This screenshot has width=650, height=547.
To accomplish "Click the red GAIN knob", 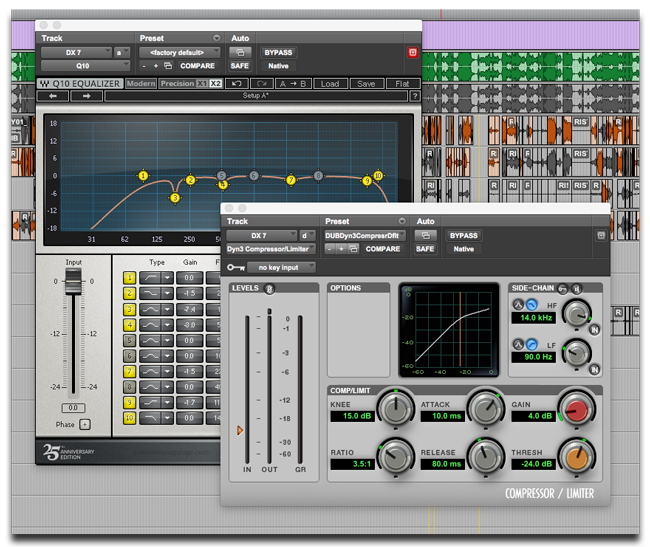I will 577,409.
